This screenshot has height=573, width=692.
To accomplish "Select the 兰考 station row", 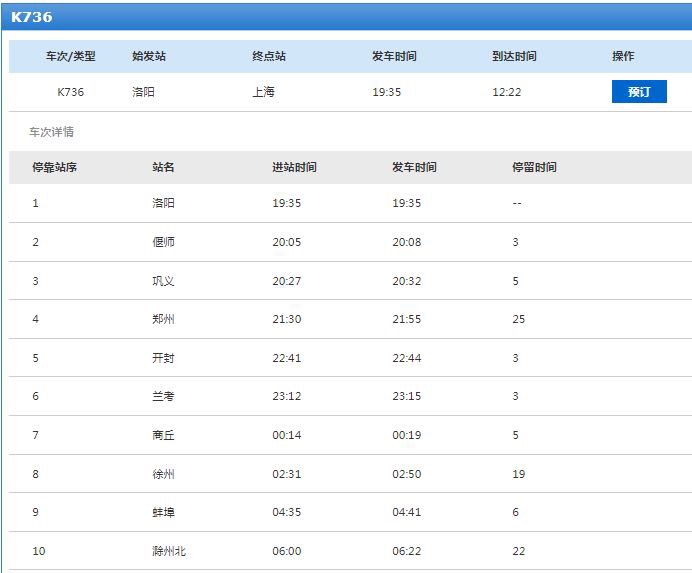I will [350, 396].
